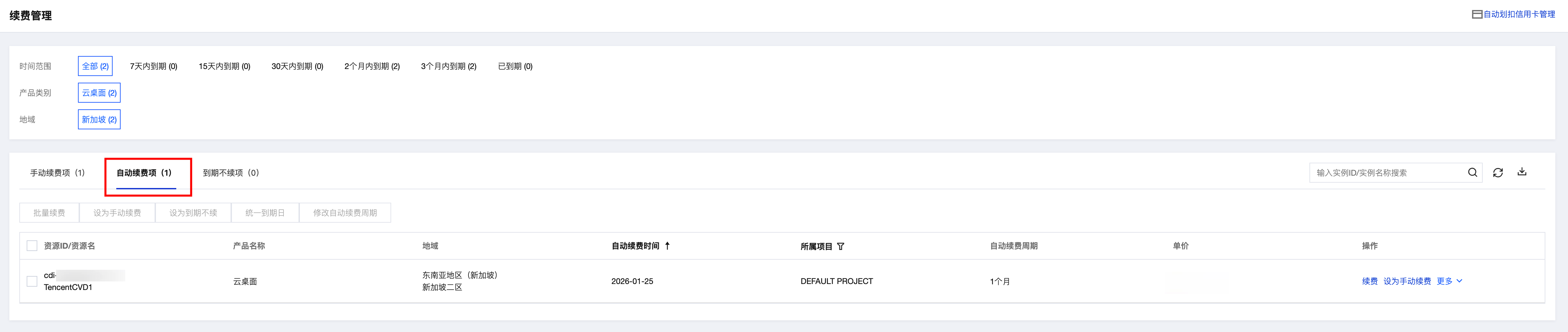
Task: Click the filter icon beside 所属项目
Action: [841, 247]
